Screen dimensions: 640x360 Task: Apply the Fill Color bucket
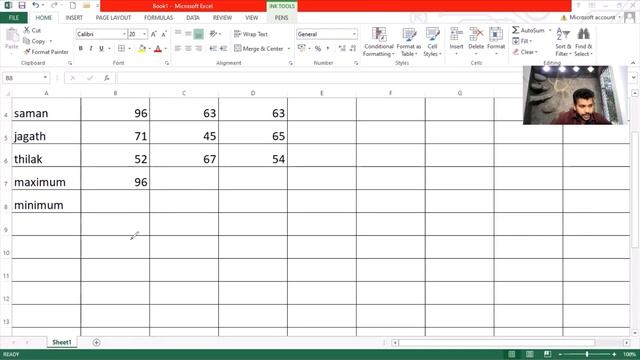(142, 49)
